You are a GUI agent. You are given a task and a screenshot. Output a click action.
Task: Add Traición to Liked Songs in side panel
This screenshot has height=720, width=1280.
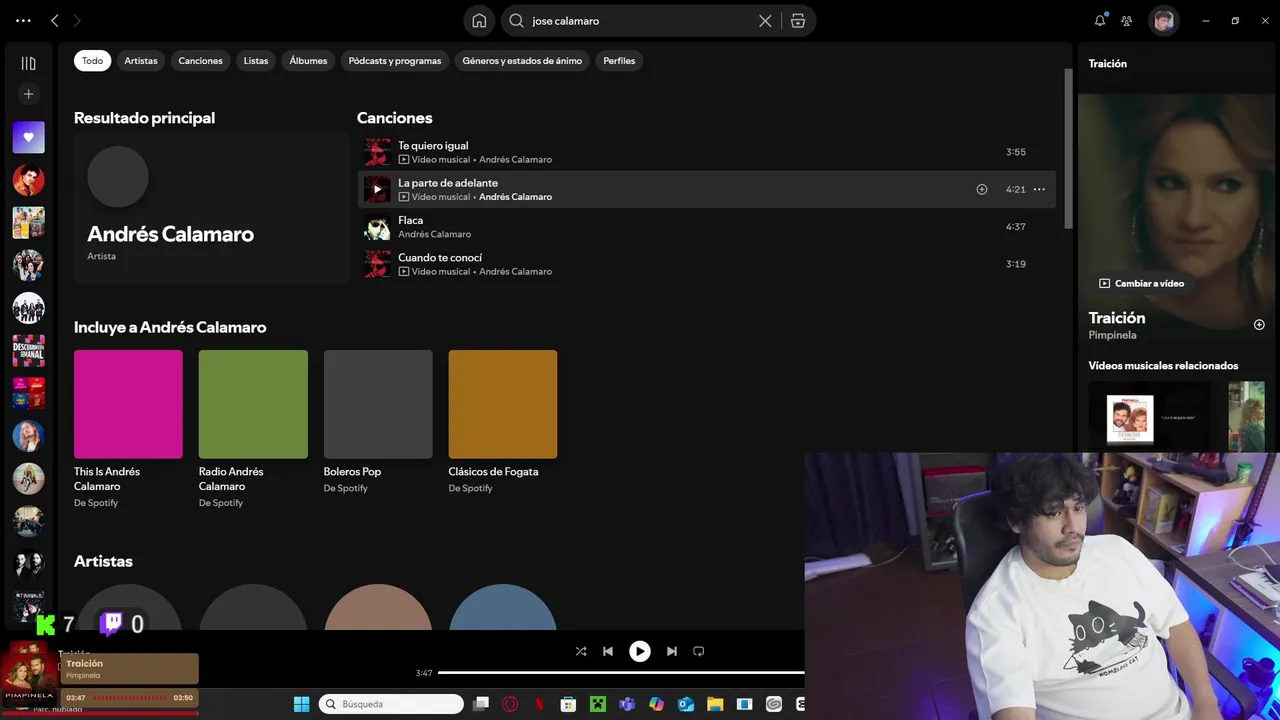(1259, 325)
